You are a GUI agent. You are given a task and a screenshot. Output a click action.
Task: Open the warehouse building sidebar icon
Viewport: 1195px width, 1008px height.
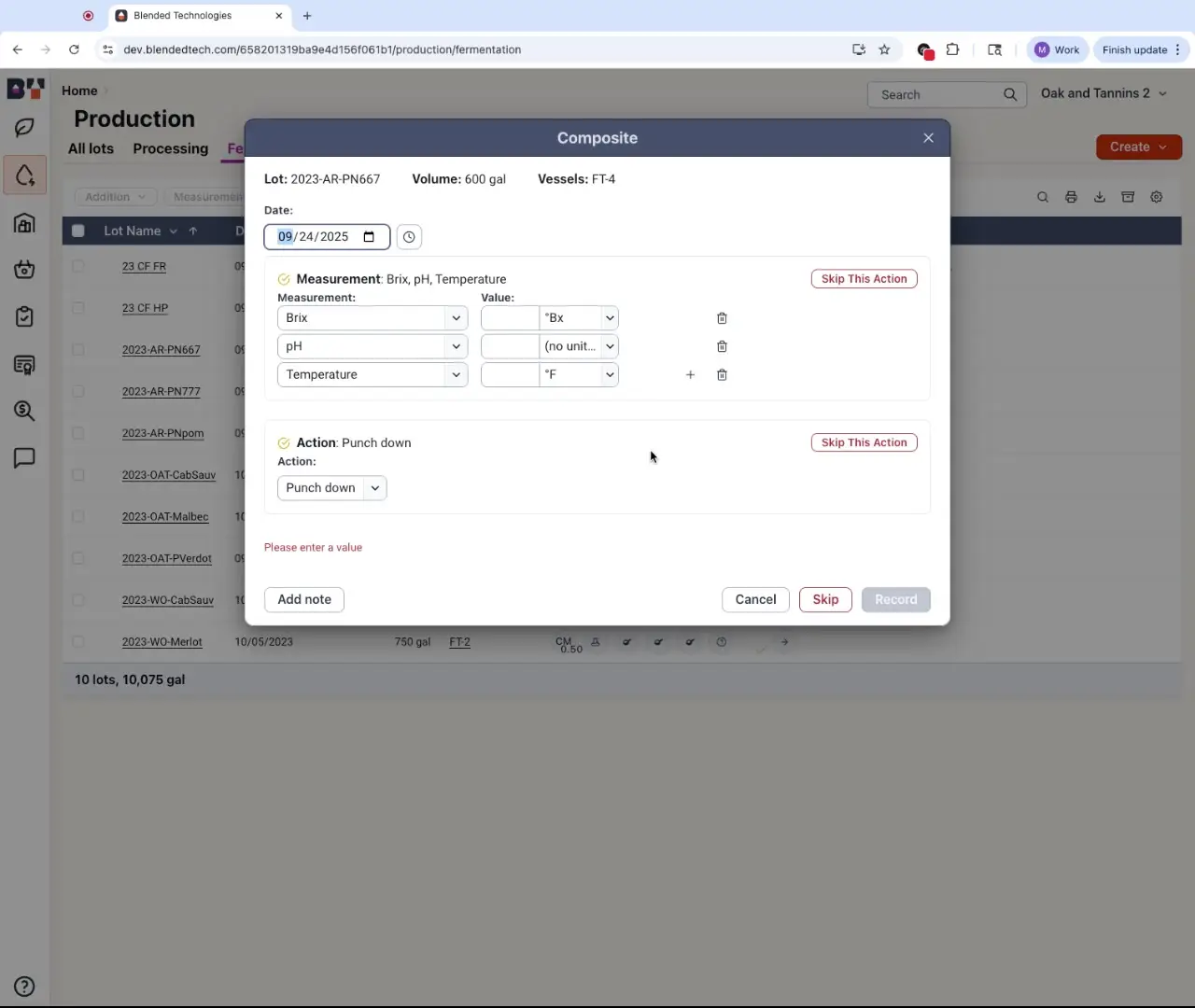pos(24,223)
